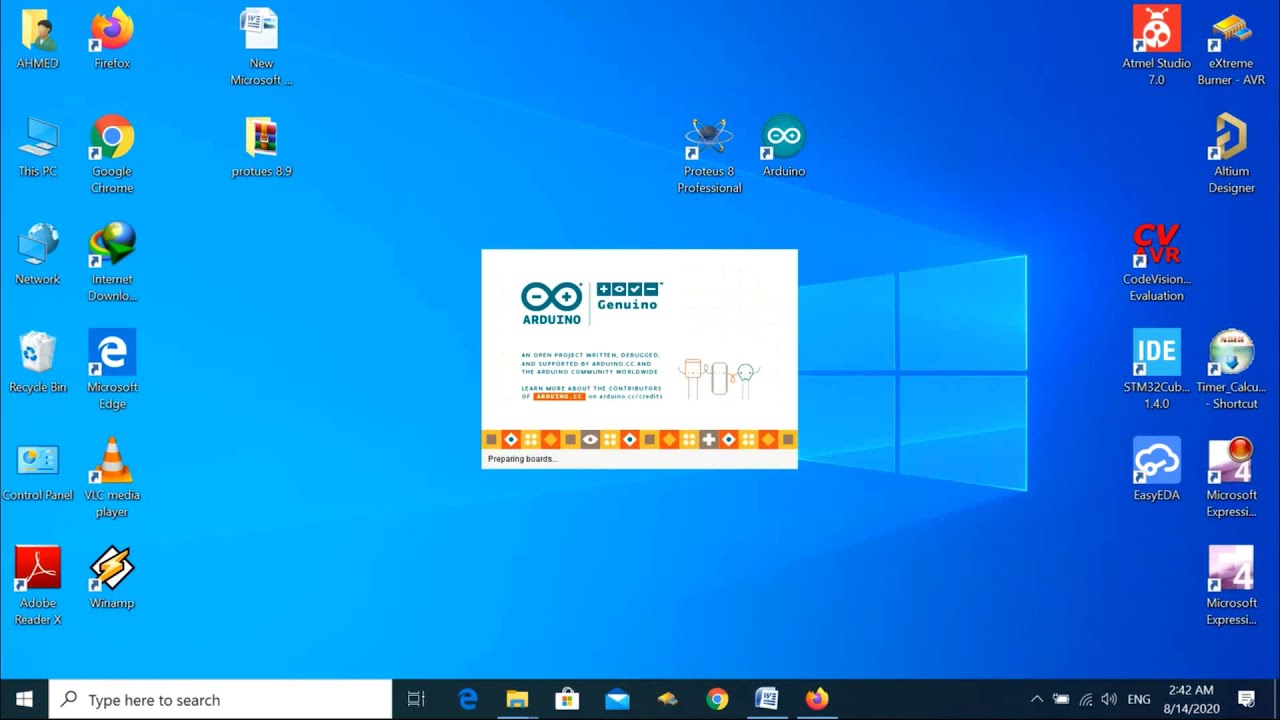Open the Wi-Fi network tray icon
The image size is (1280, 720).
(x=1086, y=700)
